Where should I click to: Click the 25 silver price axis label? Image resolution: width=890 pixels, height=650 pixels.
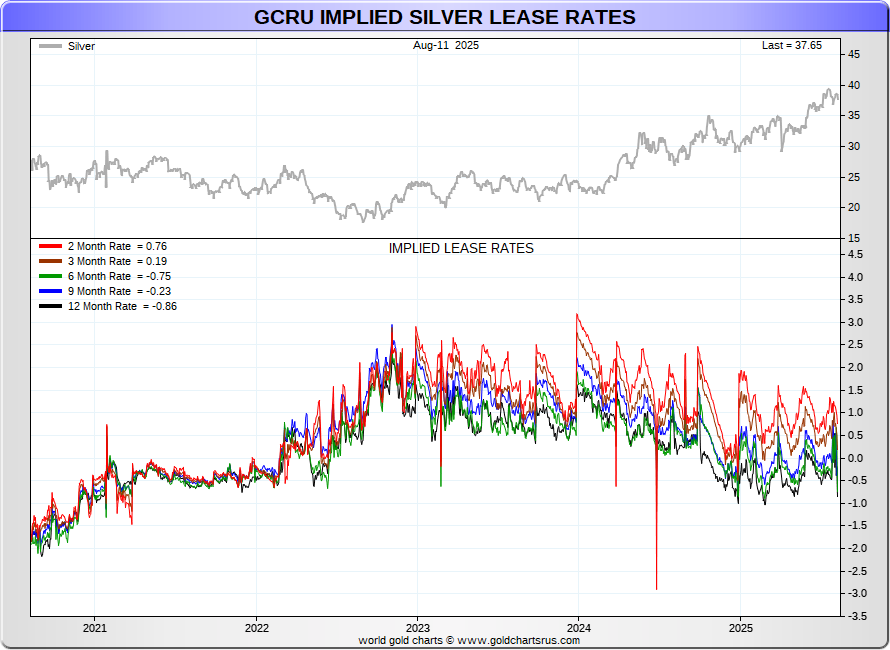pyautogui.click(x=854, y=177)
